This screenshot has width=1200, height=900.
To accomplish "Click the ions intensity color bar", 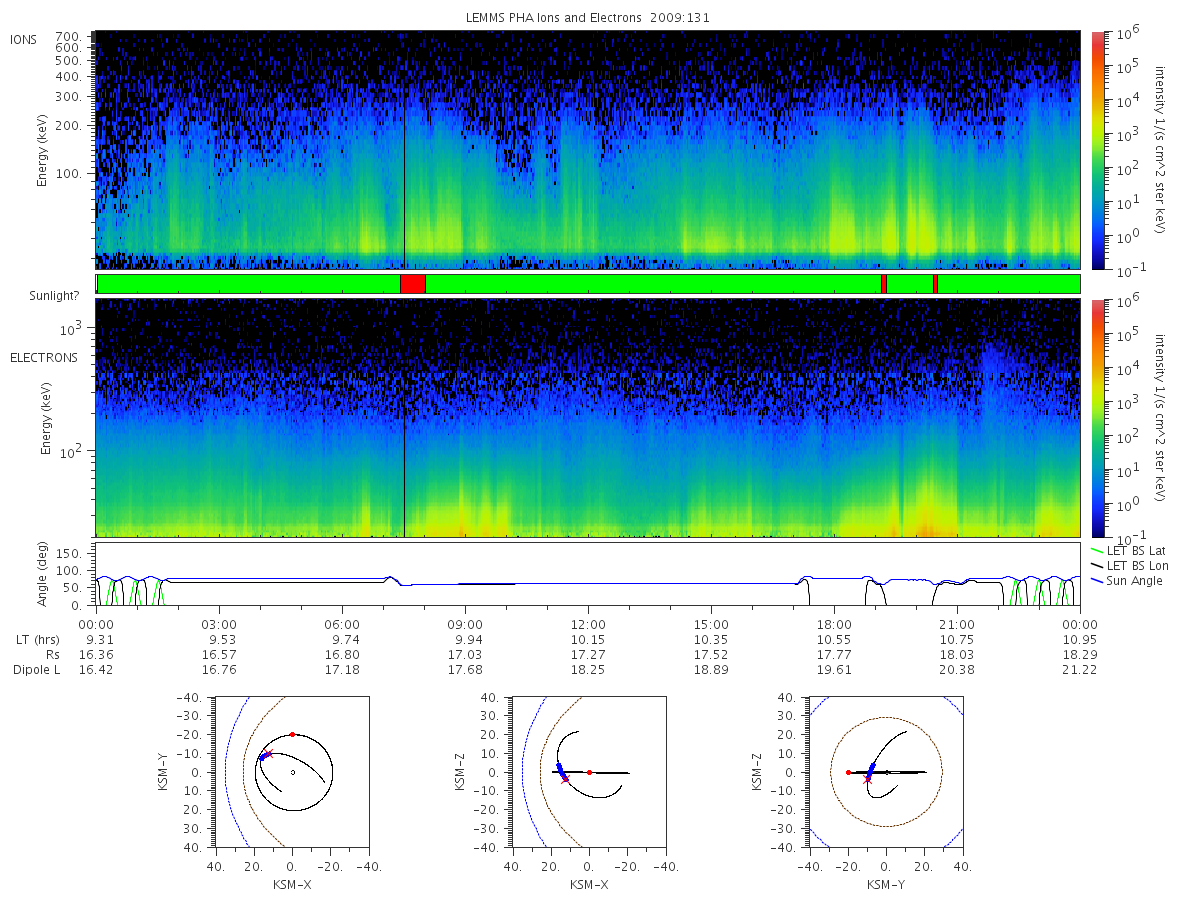I will (1096, 150).
